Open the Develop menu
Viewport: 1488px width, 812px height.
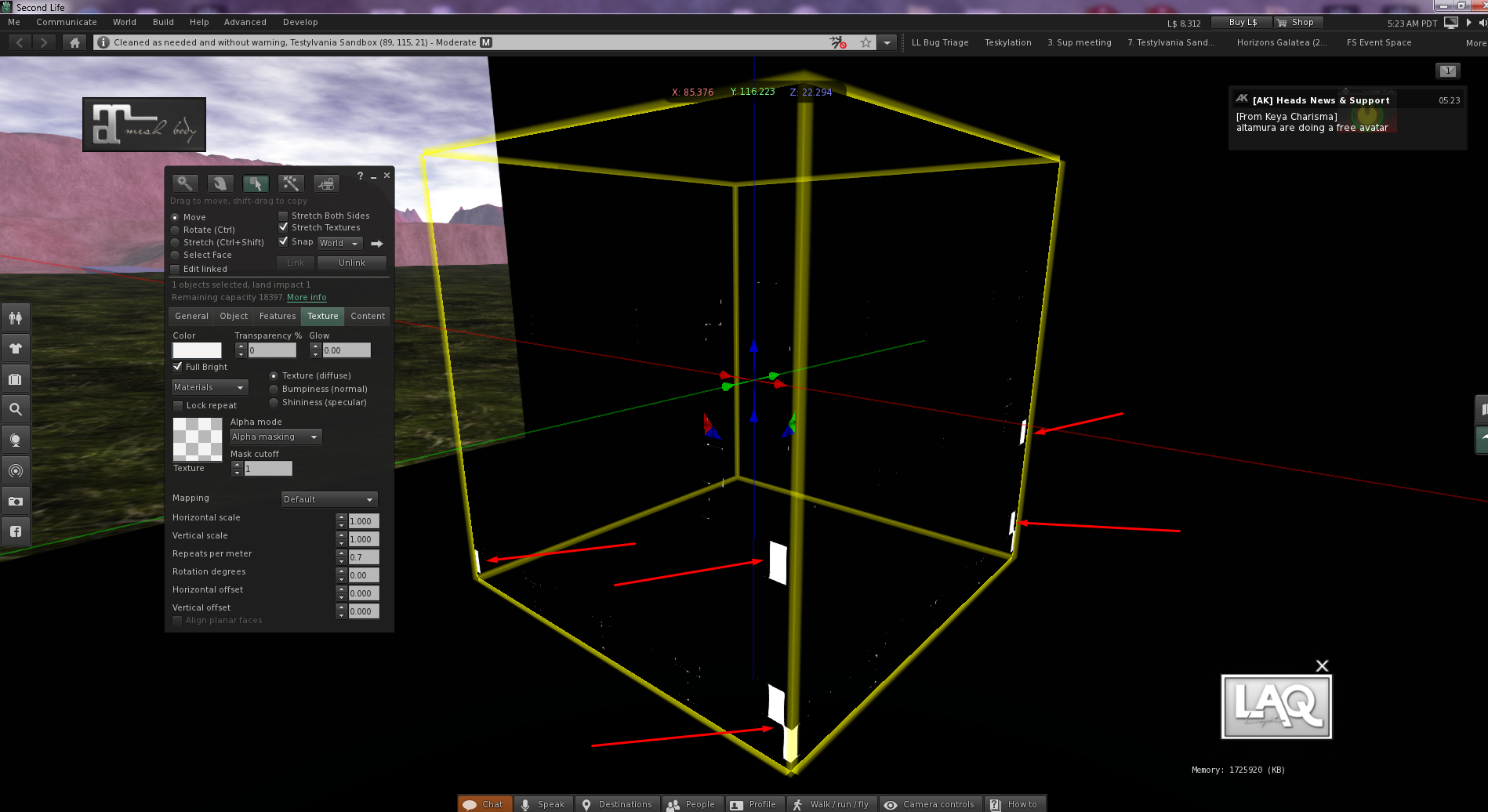[300, 22]
